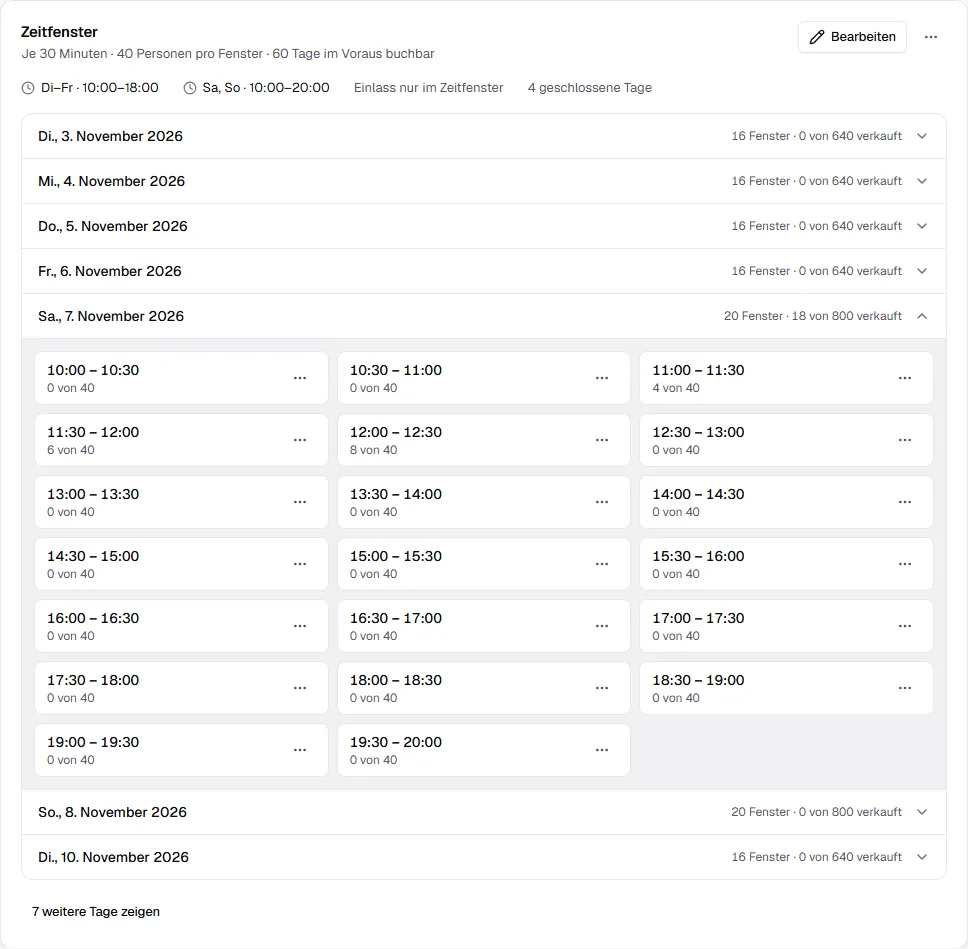Screen dimensions: 968x949
Task: Click '20 Fenster · 0 von 800 verkauft' summary
Action: pos(817,812)
